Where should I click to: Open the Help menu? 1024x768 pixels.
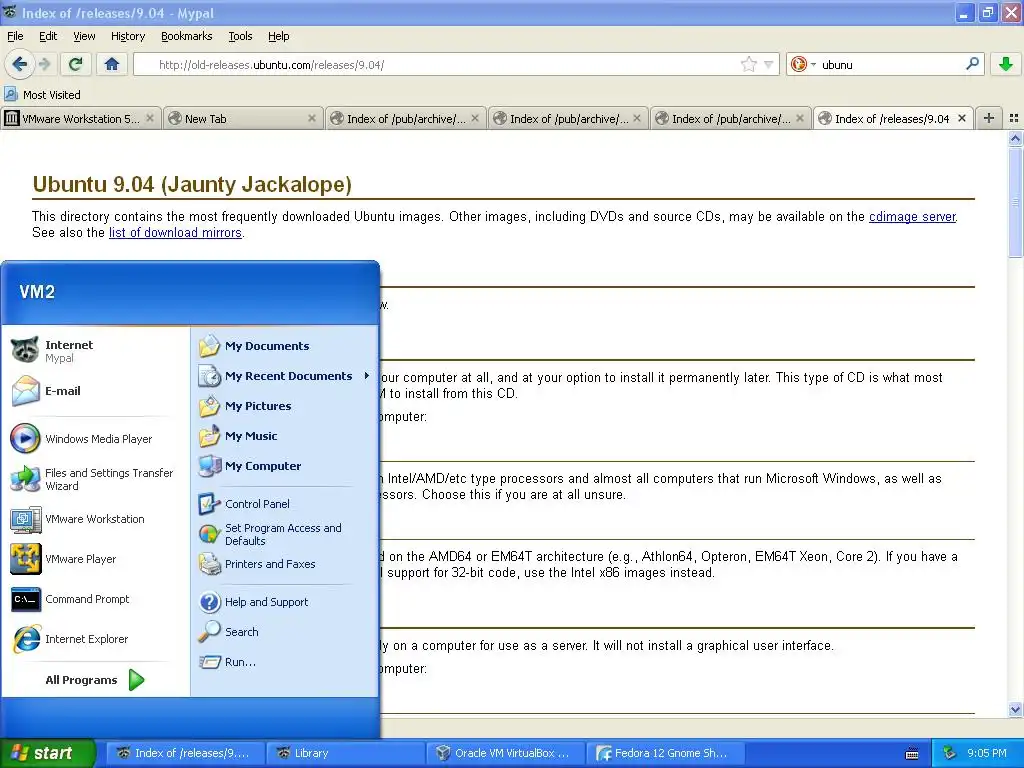(278, 36)
